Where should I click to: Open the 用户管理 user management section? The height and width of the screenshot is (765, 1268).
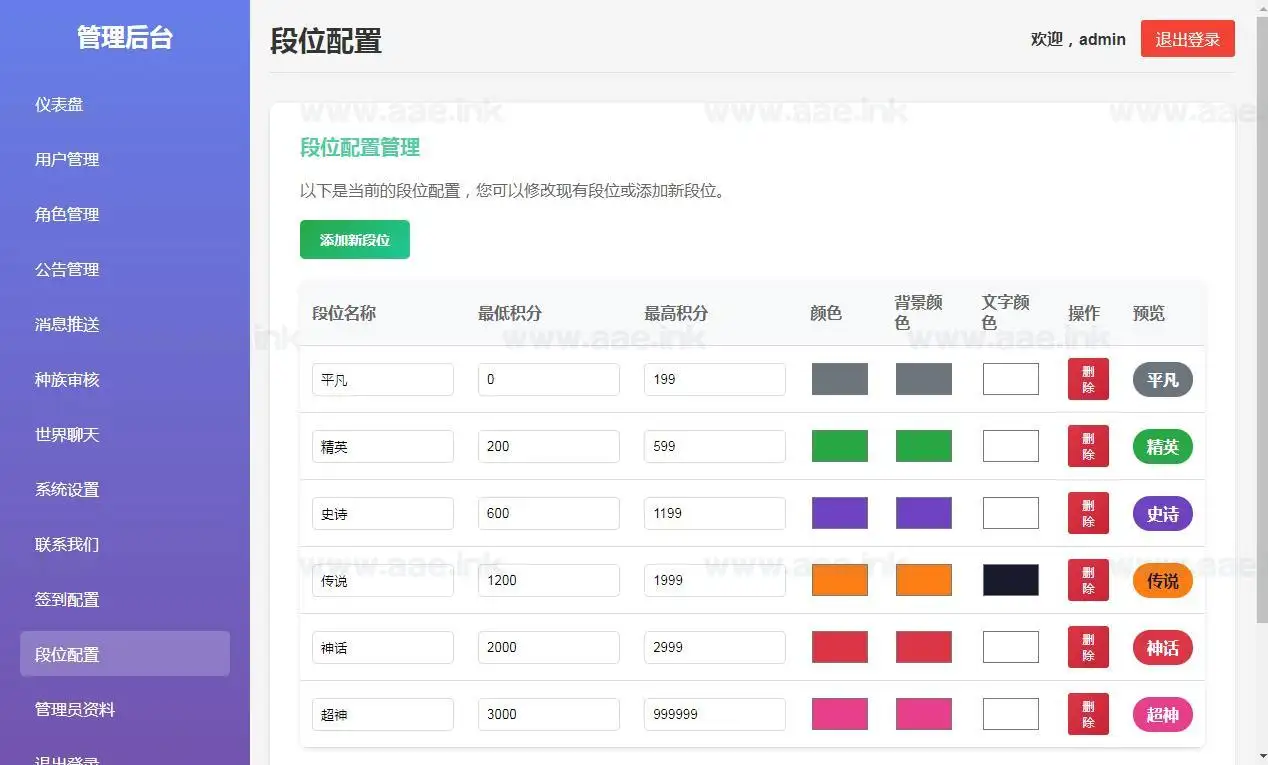point(67,159)
